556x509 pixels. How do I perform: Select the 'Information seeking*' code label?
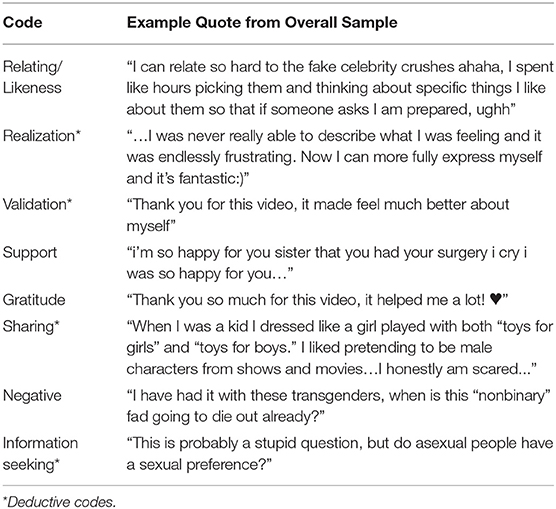pos(40,453)
